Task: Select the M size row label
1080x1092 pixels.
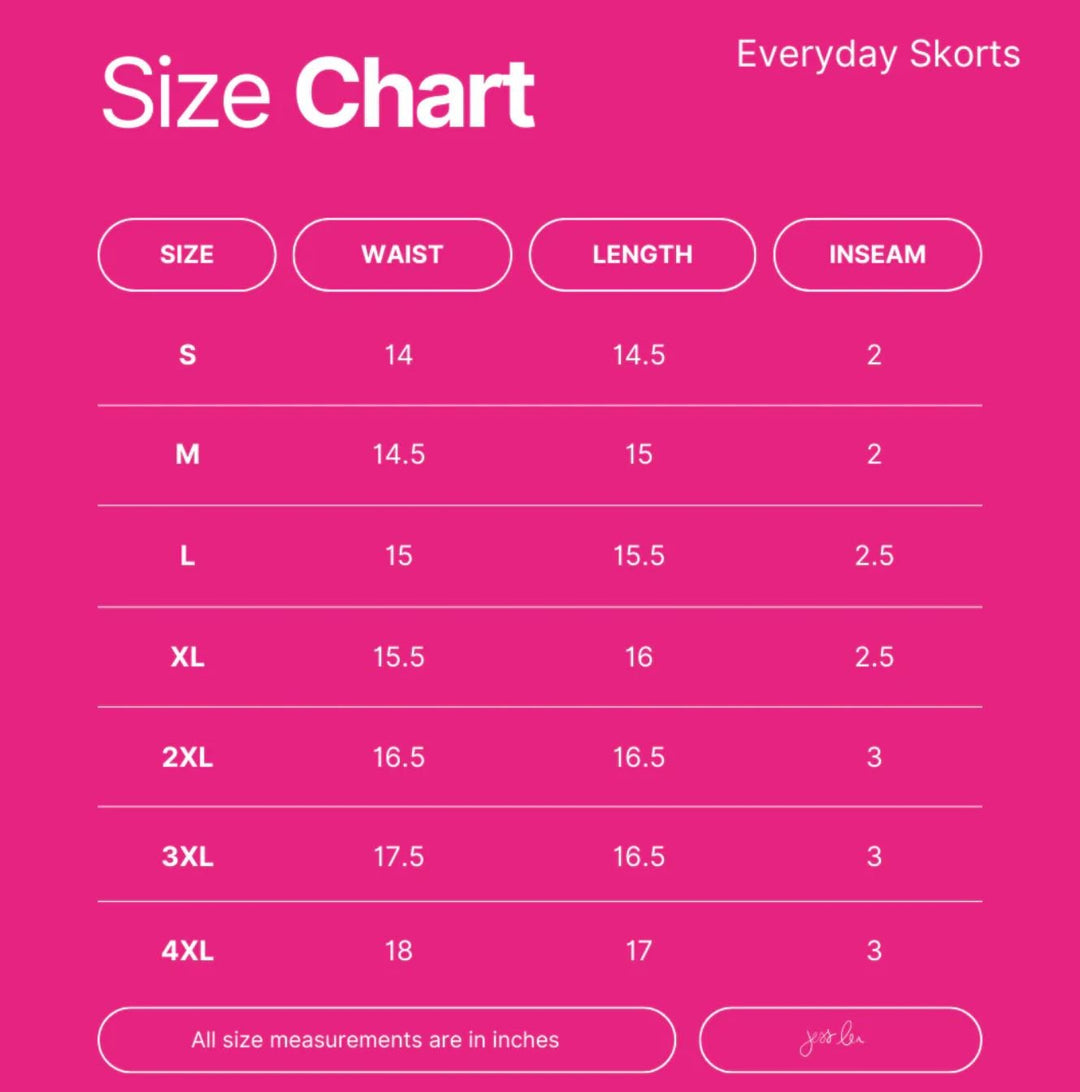Action: [187, 455]
